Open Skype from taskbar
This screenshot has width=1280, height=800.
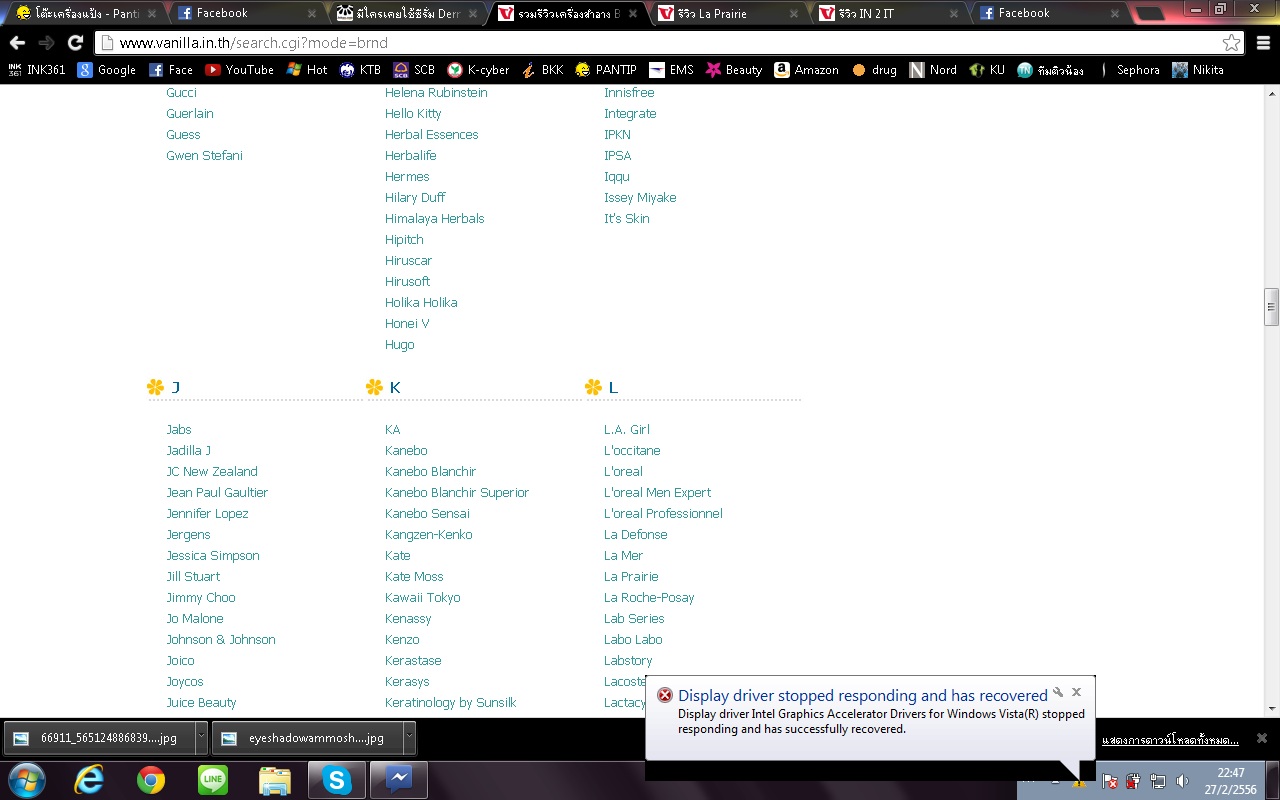click(337, 780)
